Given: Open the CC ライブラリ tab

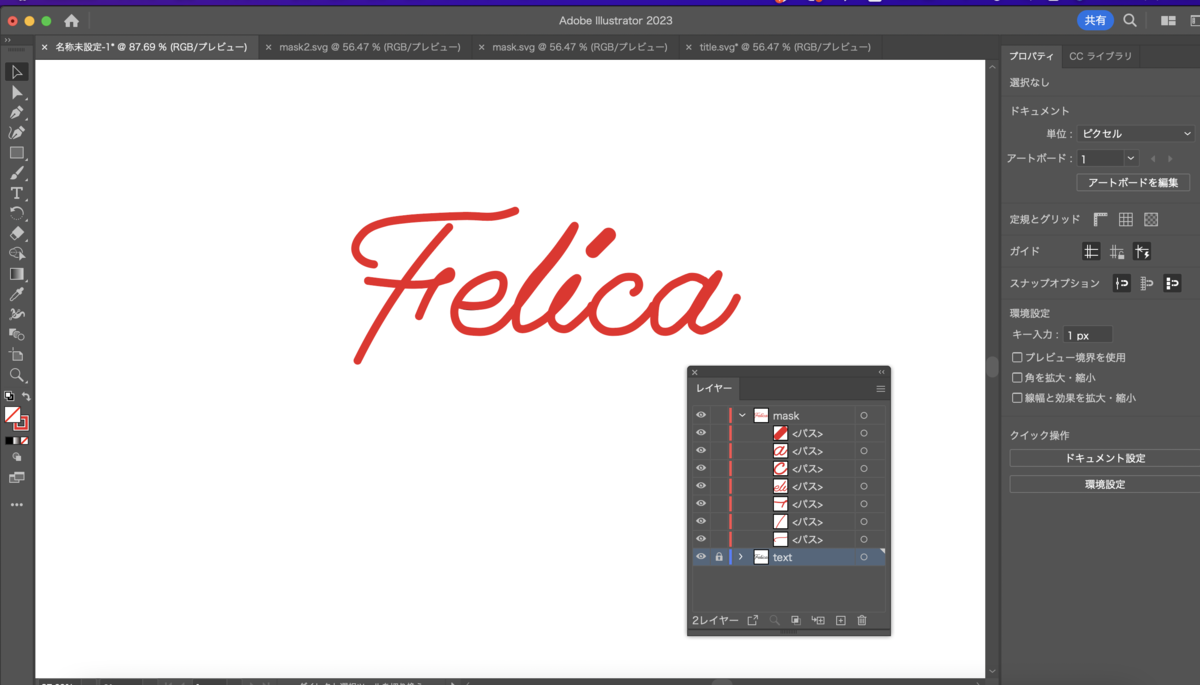Looking at the screenshot, I should click(1101, 56).
